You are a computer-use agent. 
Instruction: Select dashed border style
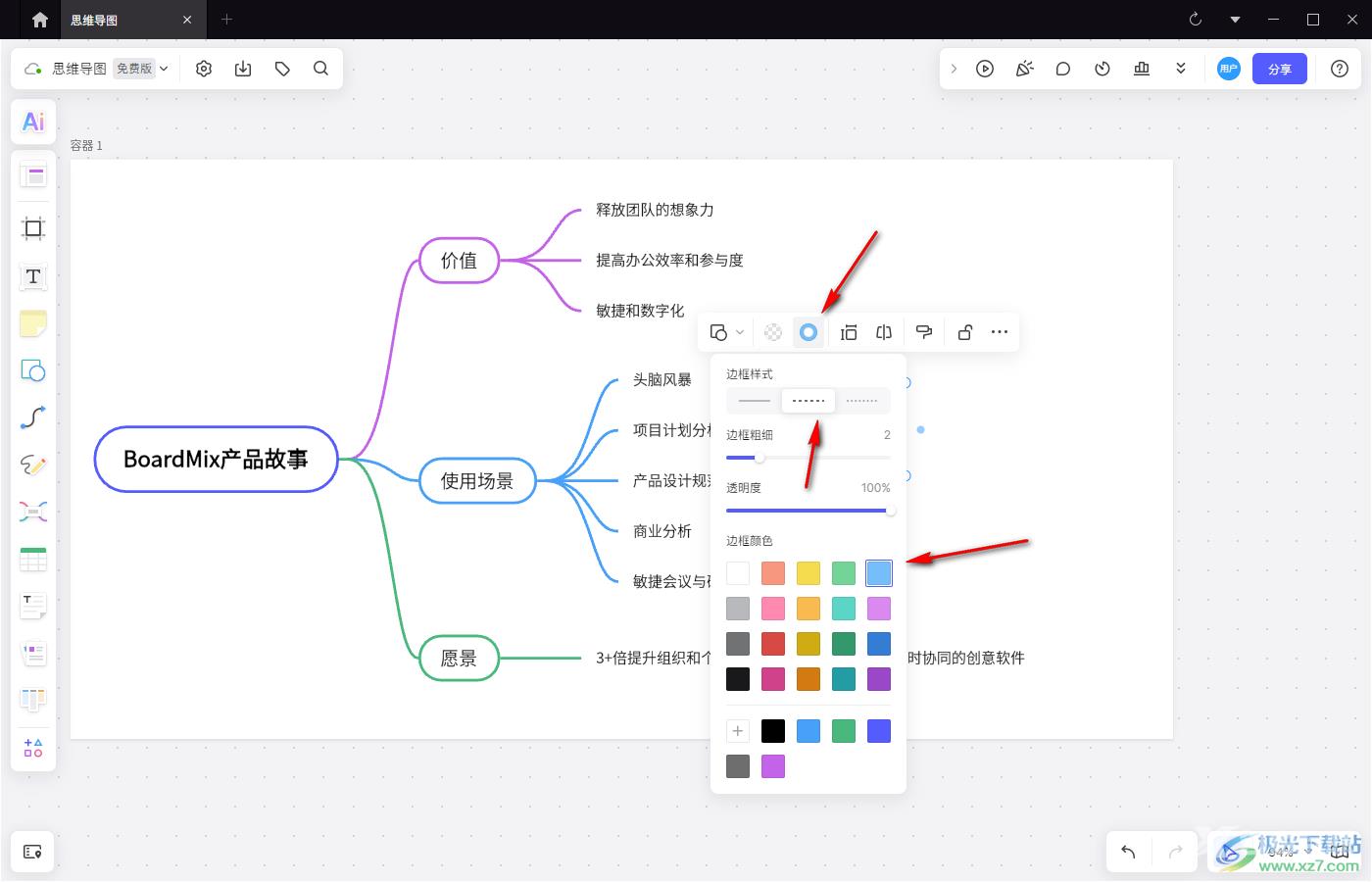[x=808, y=401]
